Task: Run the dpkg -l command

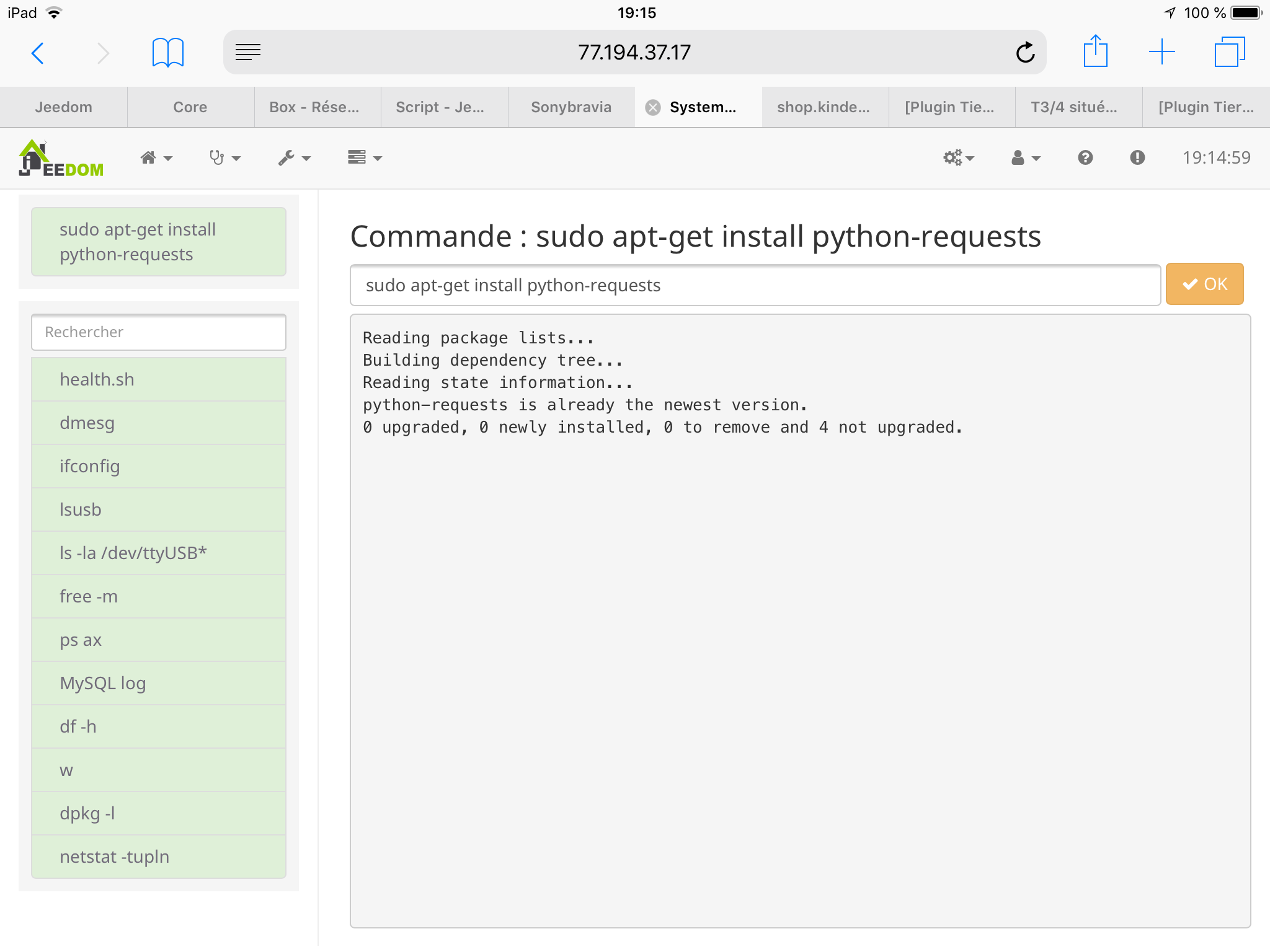Action: click(159, 813)
